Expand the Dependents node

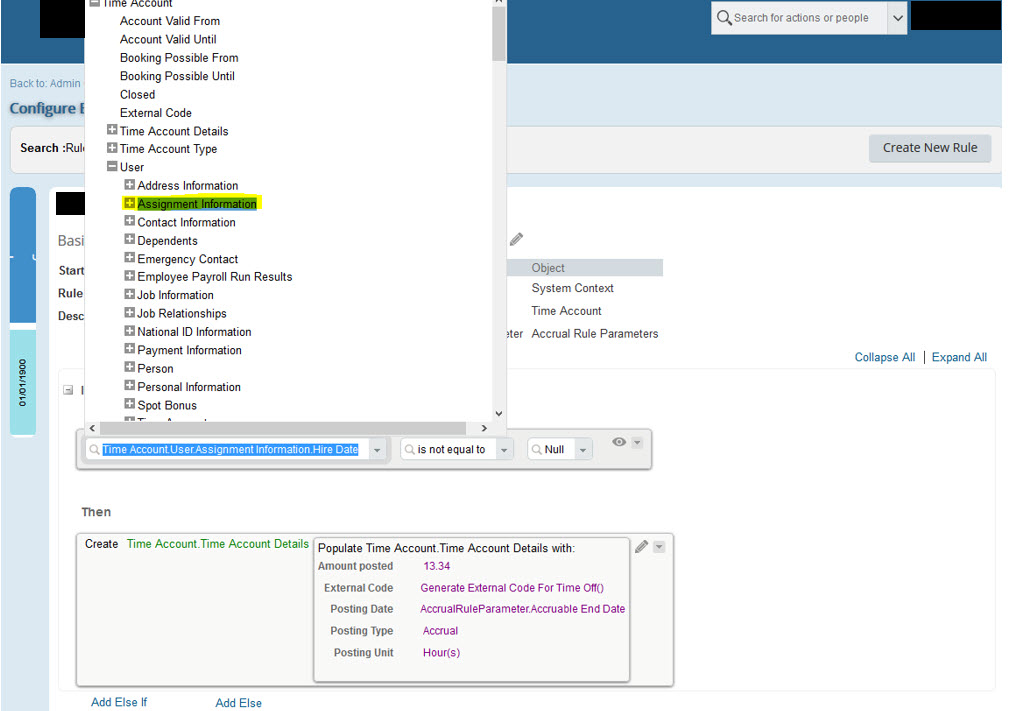[130, 239]
